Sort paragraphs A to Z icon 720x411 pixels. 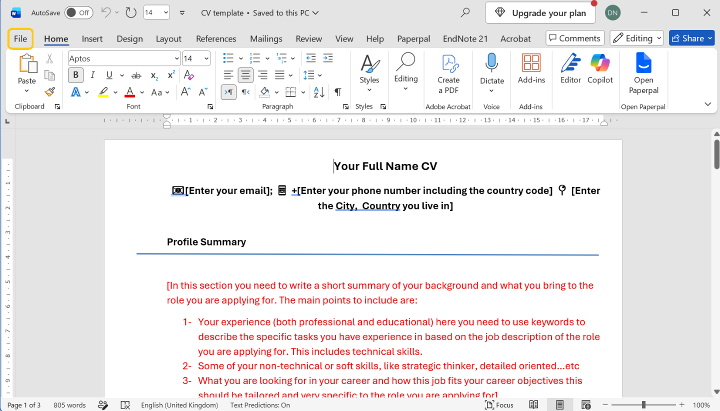[319, 92]
